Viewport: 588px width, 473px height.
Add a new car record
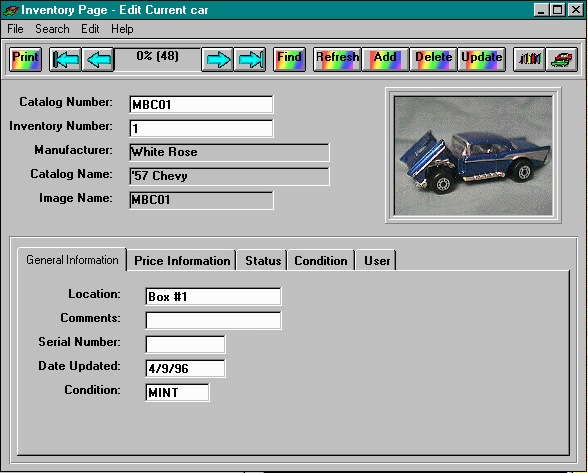(x=385, y=59)
